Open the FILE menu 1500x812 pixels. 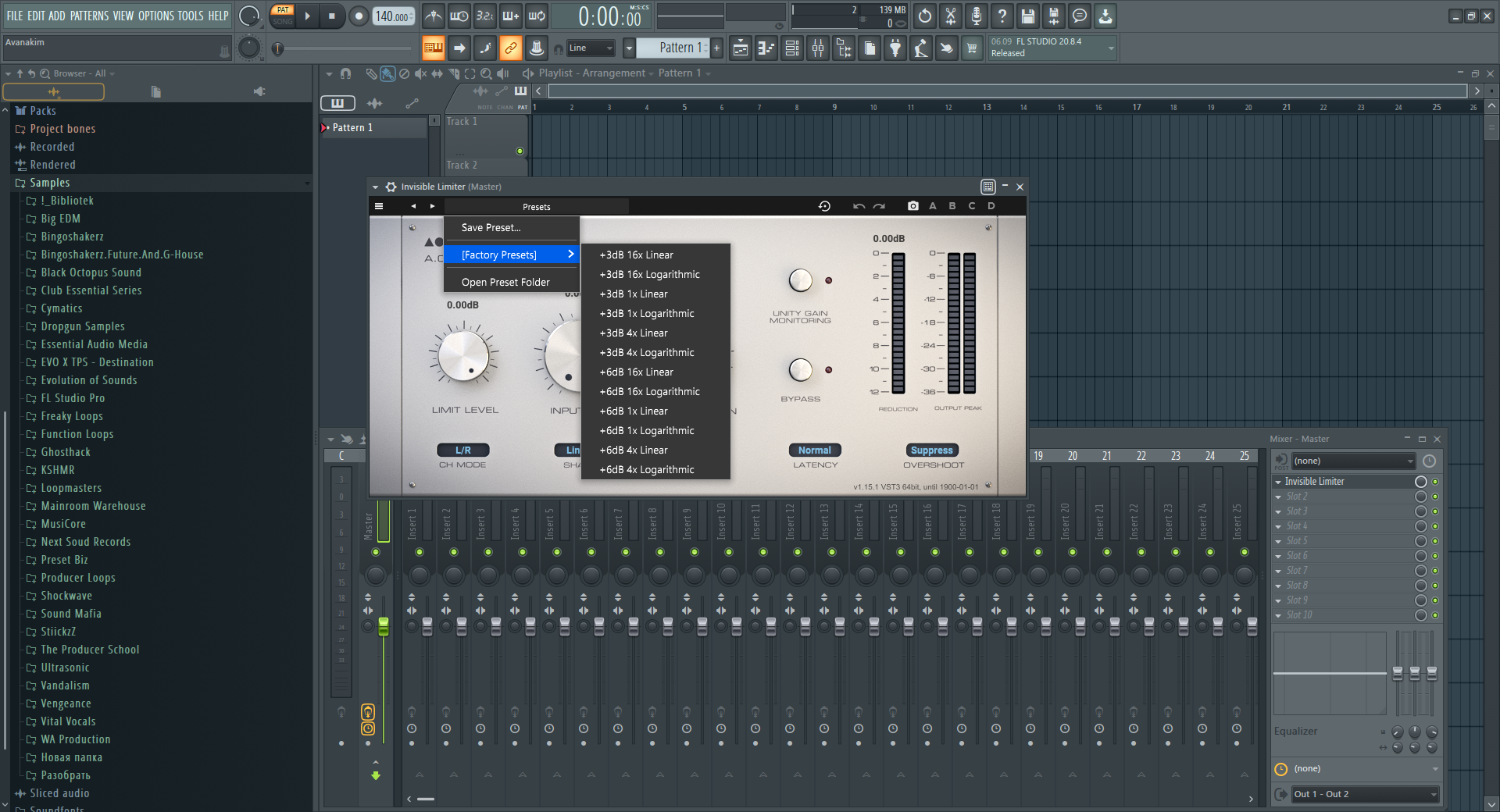pos(15,16)
